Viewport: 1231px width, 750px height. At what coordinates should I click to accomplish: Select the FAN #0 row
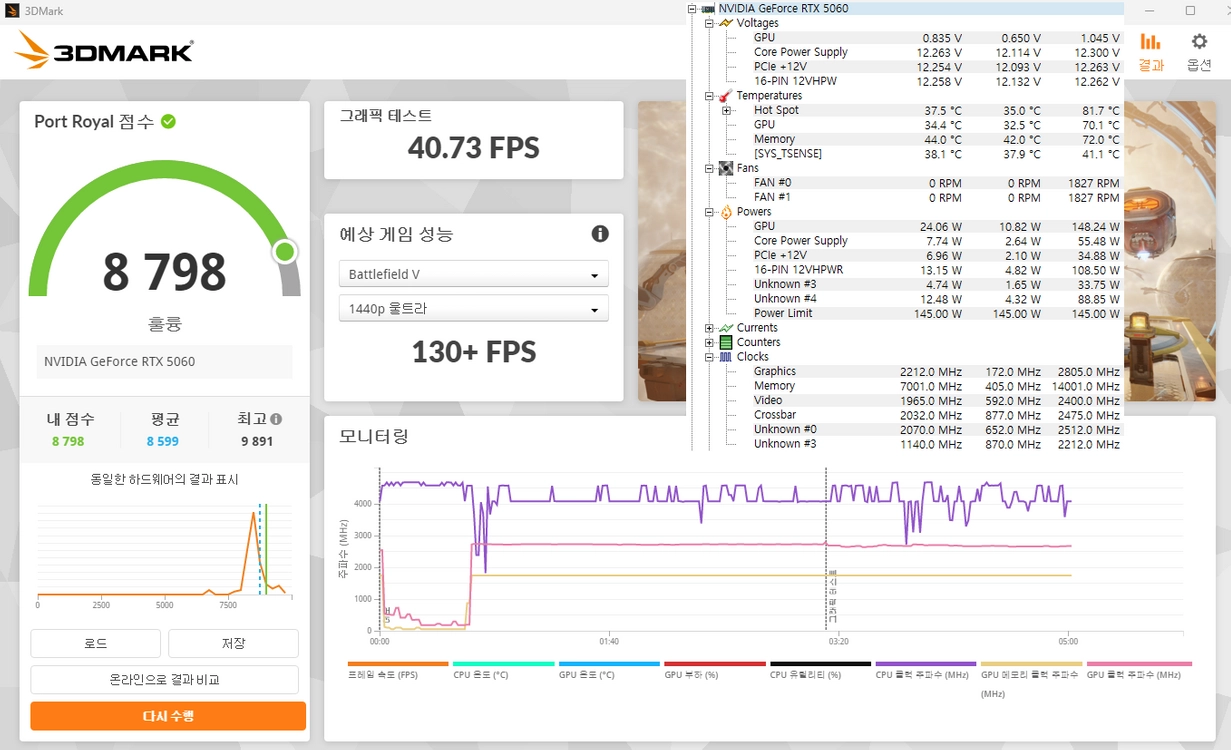click(x=936, y=183)
